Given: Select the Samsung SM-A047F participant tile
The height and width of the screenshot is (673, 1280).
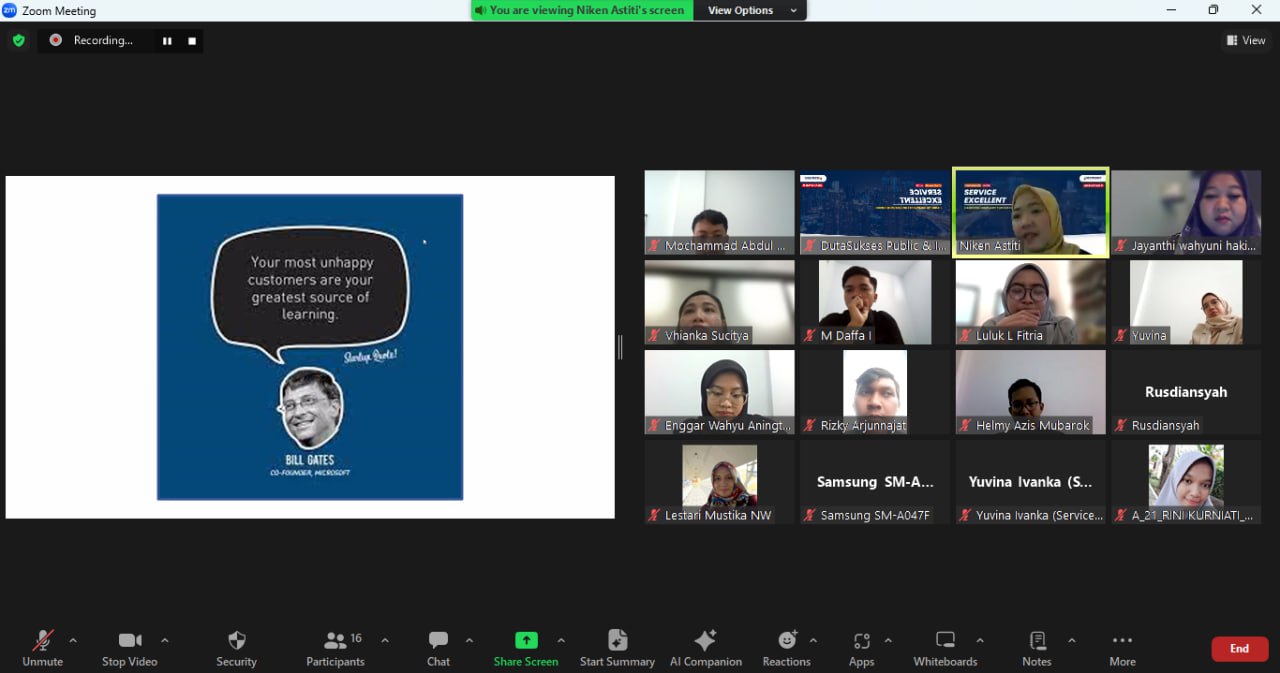Looking at the screenshot, I should coord(875,483).
